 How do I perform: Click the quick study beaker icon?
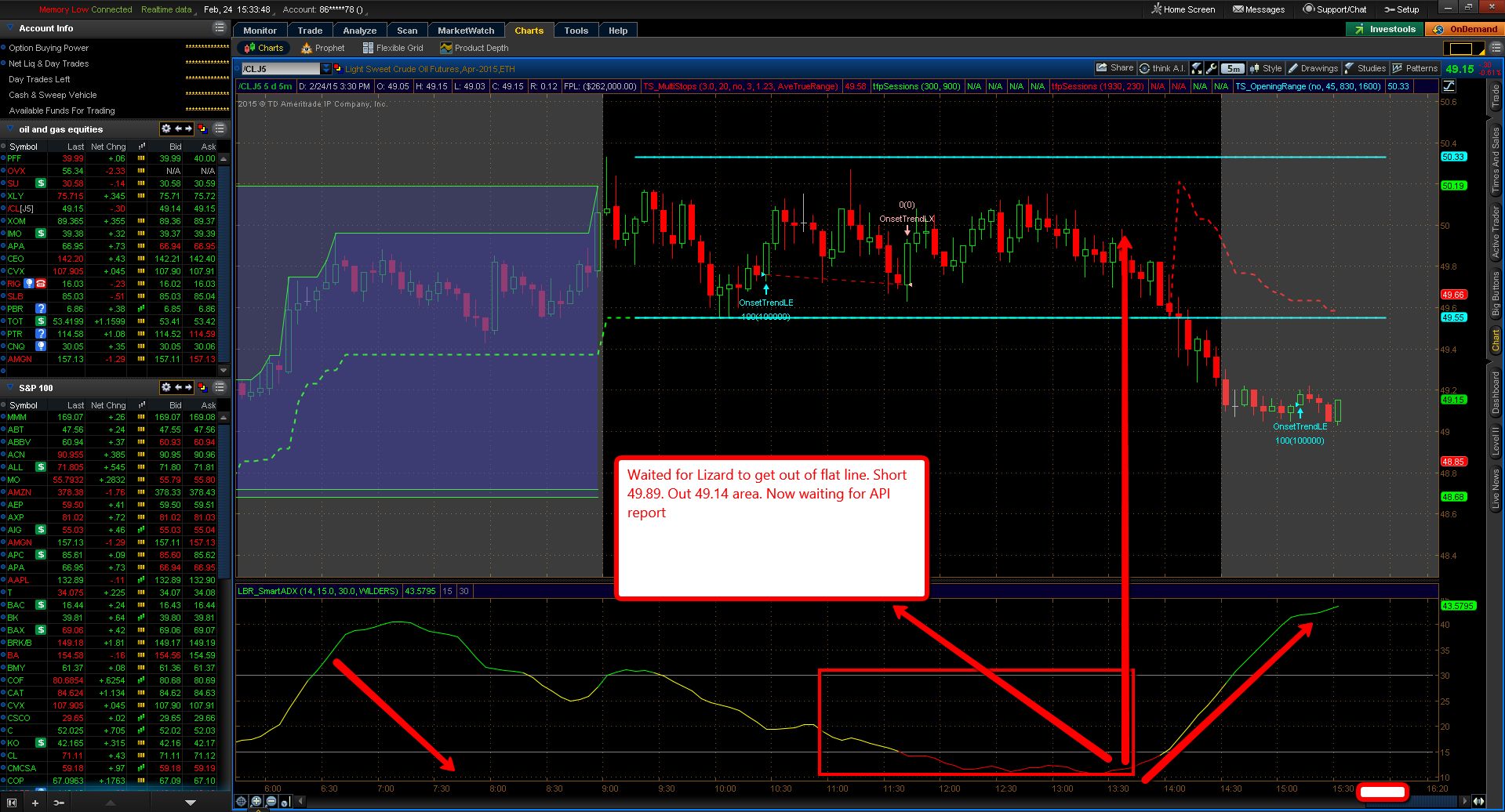[1197, 68]
